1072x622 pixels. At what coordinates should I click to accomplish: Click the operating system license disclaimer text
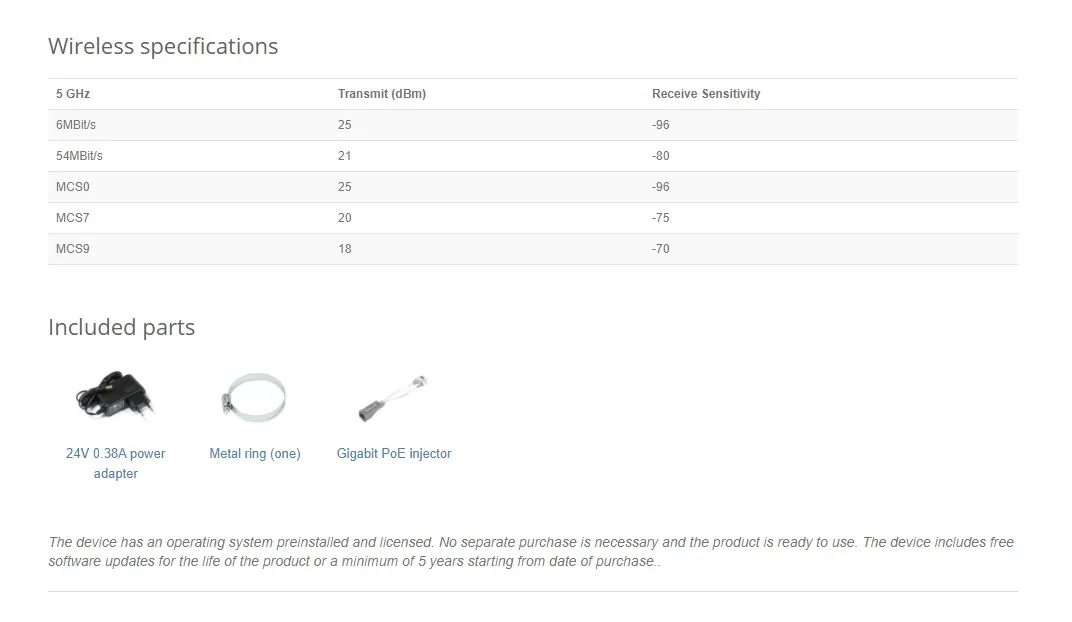[x=531, y=552]
